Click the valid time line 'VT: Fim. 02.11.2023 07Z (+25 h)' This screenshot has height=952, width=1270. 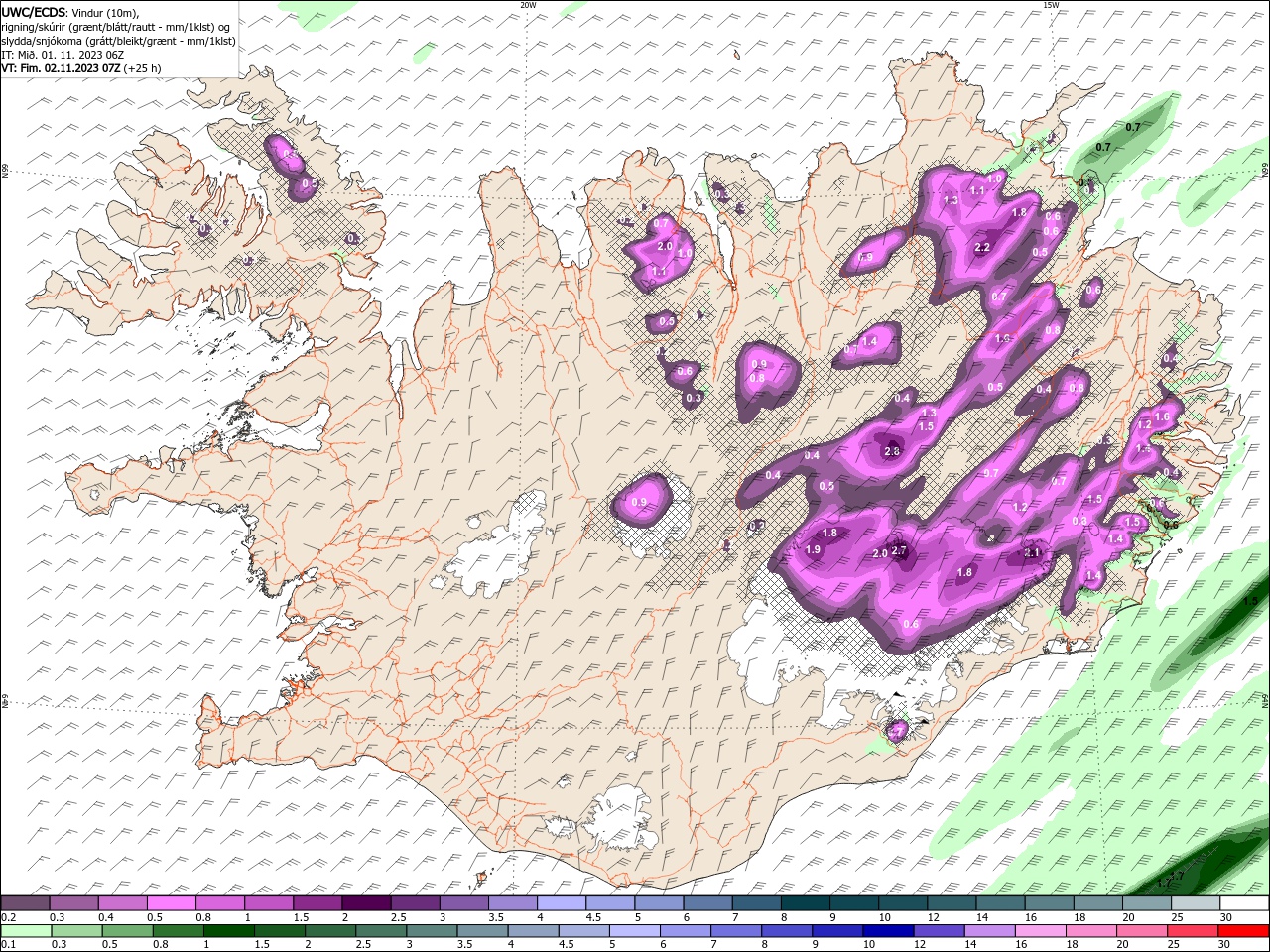(81, 68)
